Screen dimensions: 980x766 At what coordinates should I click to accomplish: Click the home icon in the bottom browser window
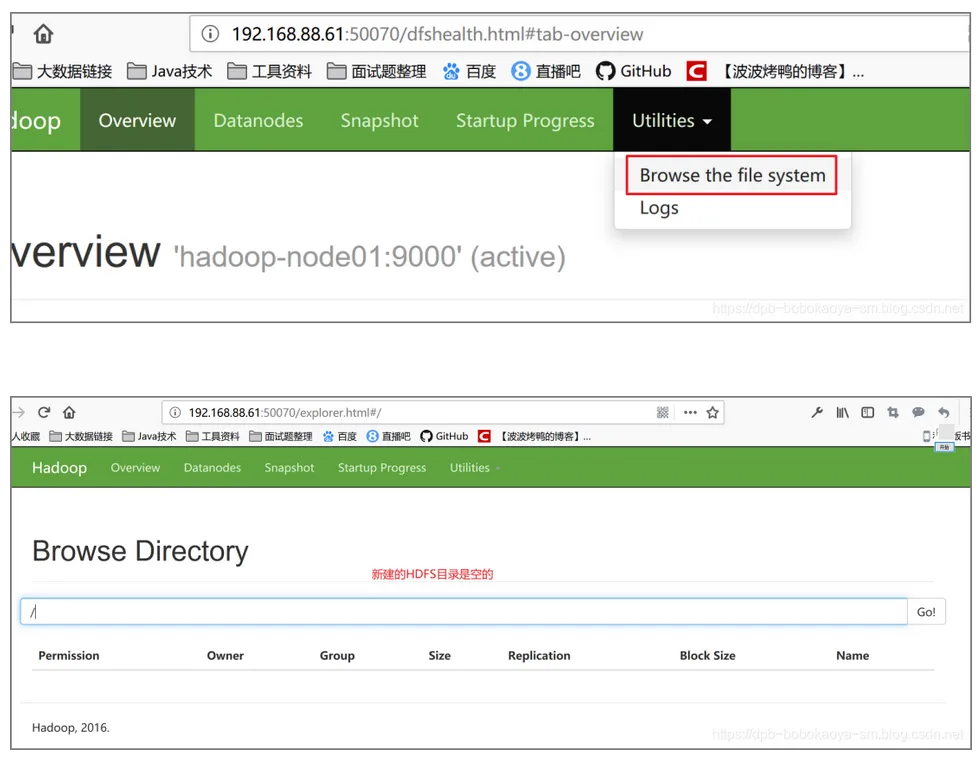point(69,412)
